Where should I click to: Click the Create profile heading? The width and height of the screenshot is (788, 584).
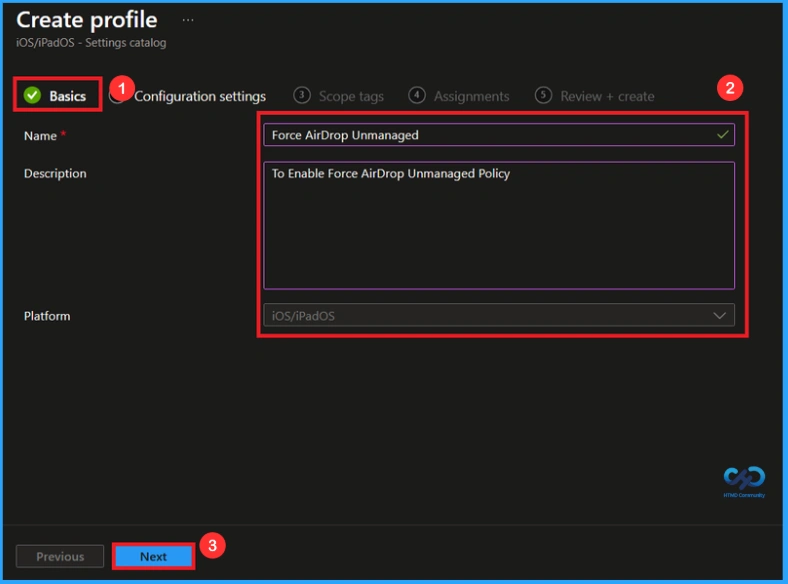click(87, 20)
